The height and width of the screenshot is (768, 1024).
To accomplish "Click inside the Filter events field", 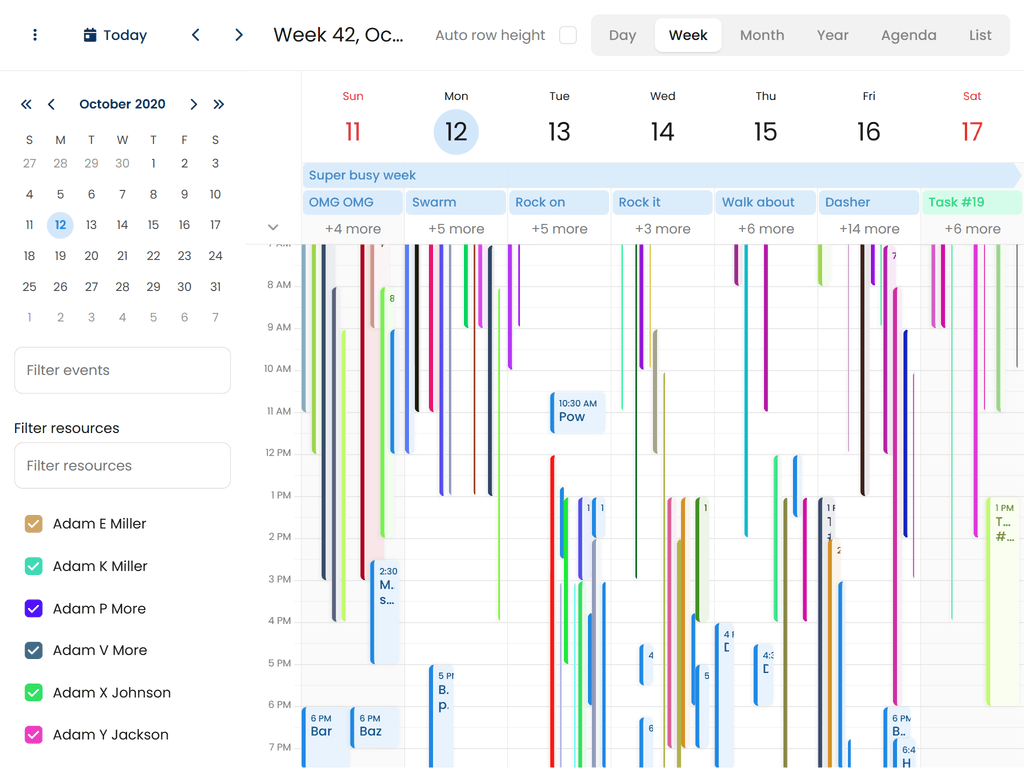I will [x=122, y=369].
